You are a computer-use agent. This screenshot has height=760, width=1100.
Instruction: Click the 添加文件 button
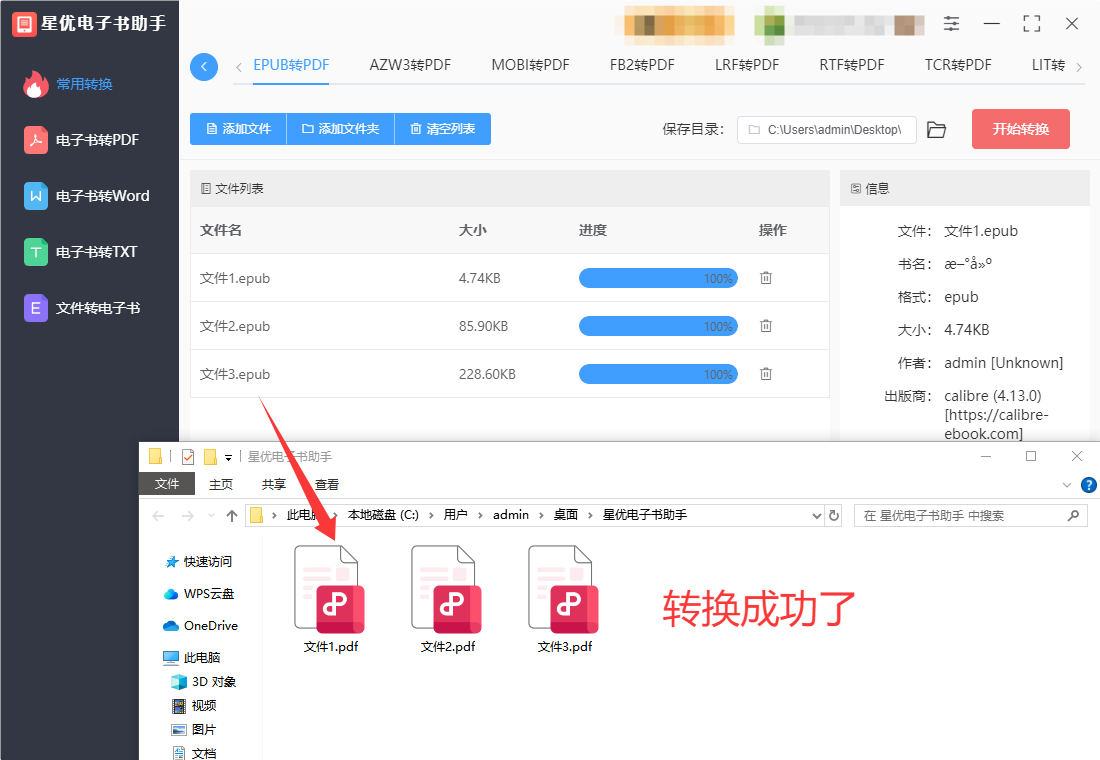pos(239,129)
